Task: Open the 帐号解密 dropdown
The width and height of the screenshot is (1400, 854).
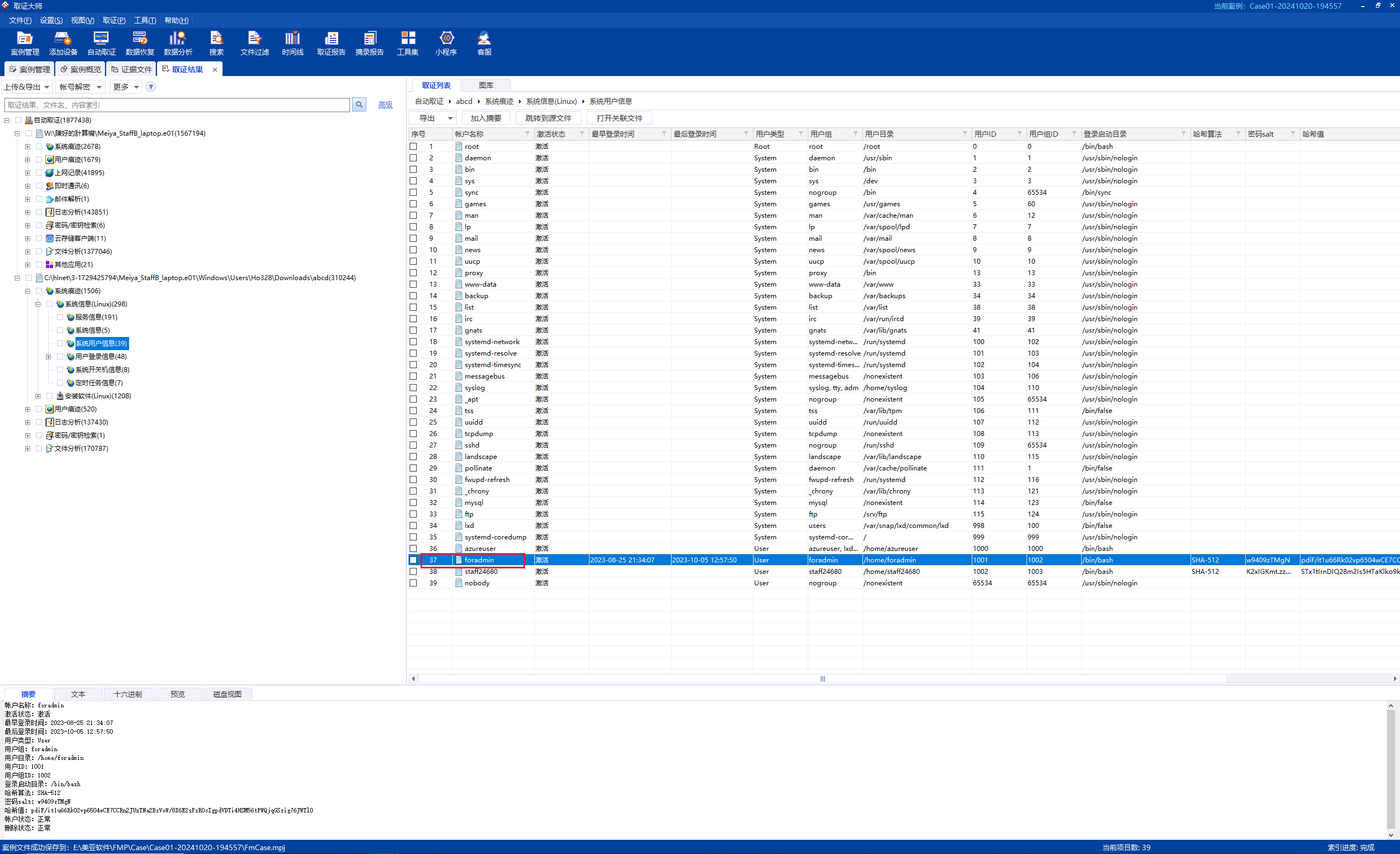Action: (80, 87)
